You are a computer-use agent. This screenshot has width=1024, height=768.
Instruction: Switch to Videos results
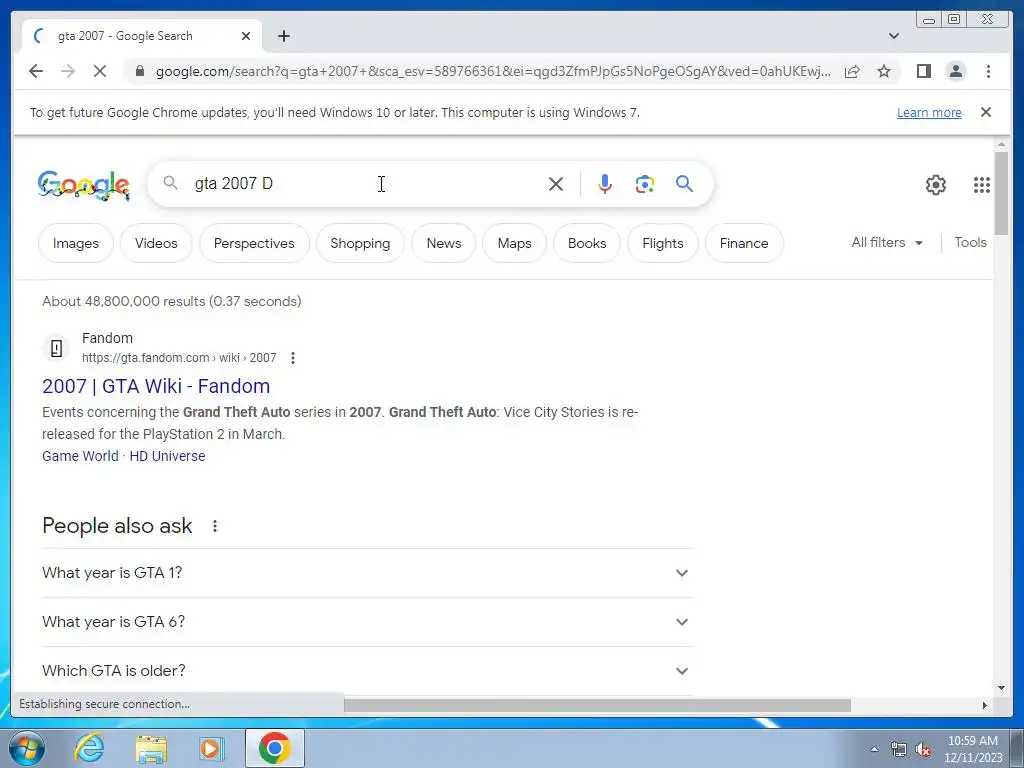click(156, 243)
